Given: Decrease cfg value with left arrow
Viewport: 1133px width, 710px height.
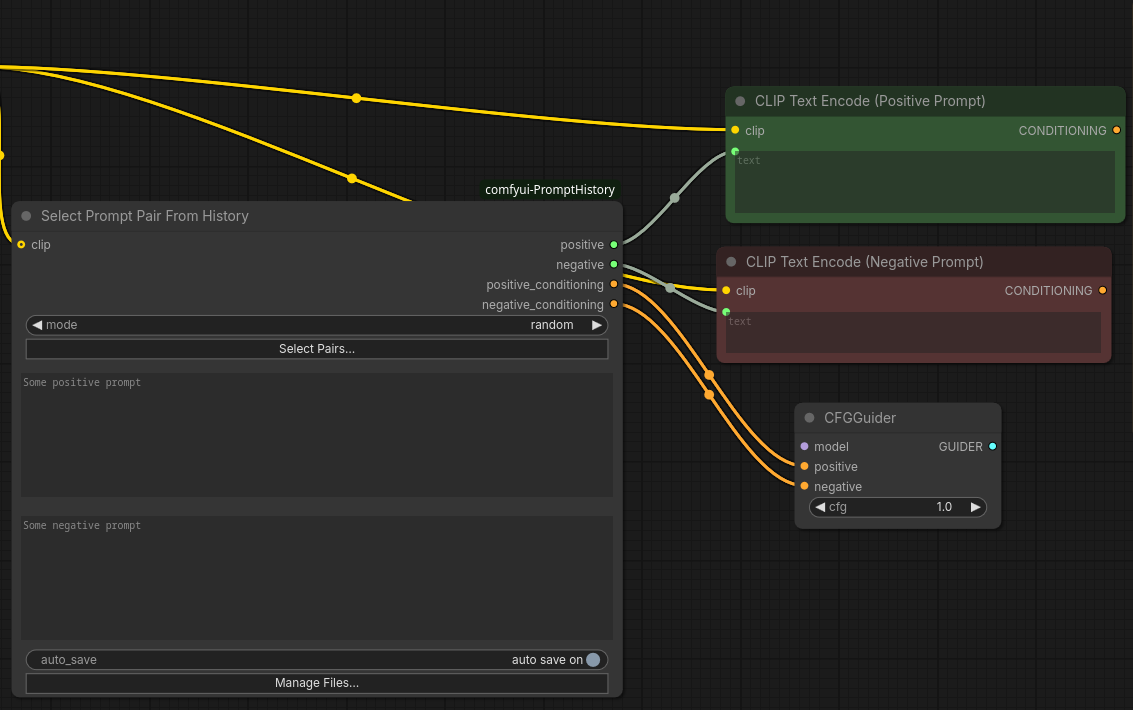Looking at the screenshot, I should tap(820, 507).
